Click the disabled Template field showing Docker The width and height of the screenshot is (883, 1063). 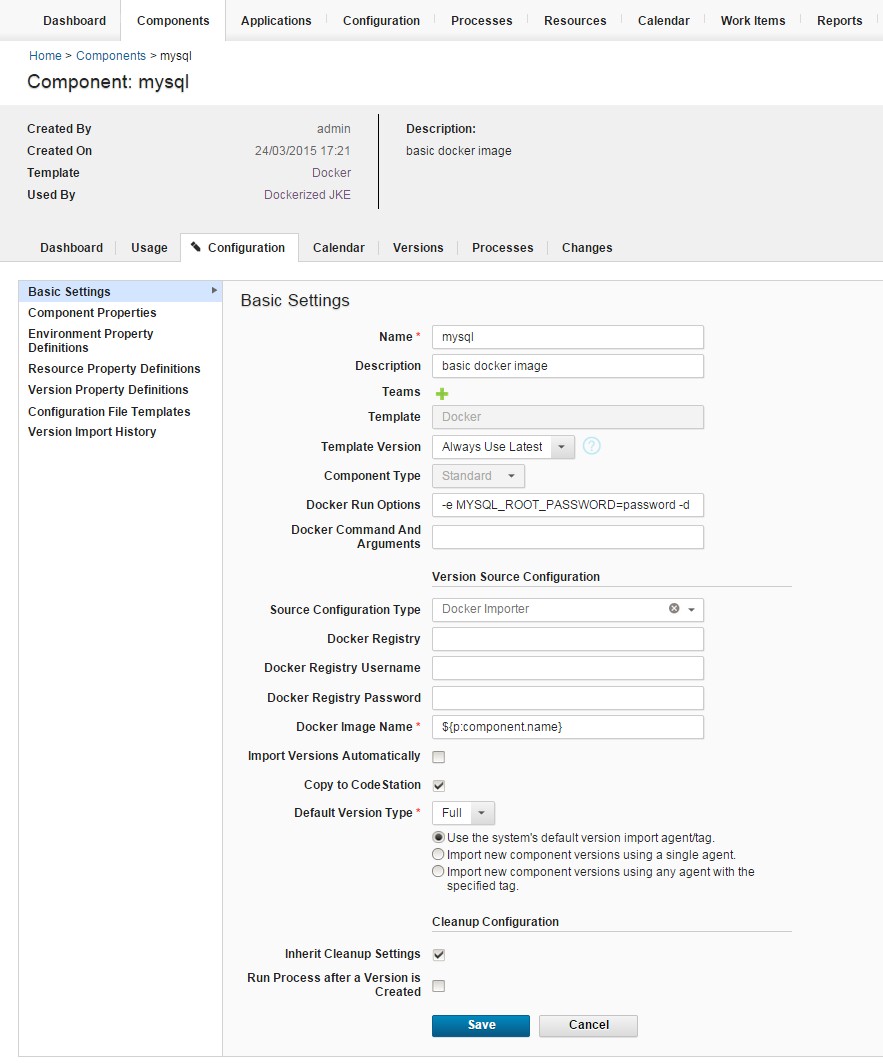click(x=568, y=417)
